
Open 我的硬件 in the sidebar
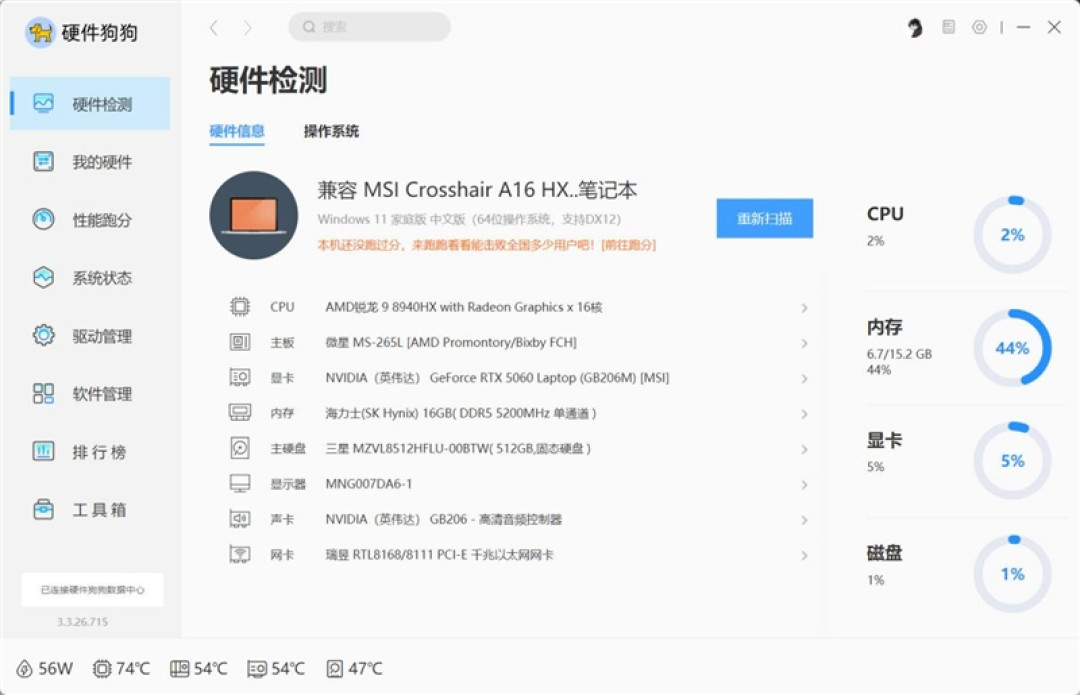coord(90,162)
